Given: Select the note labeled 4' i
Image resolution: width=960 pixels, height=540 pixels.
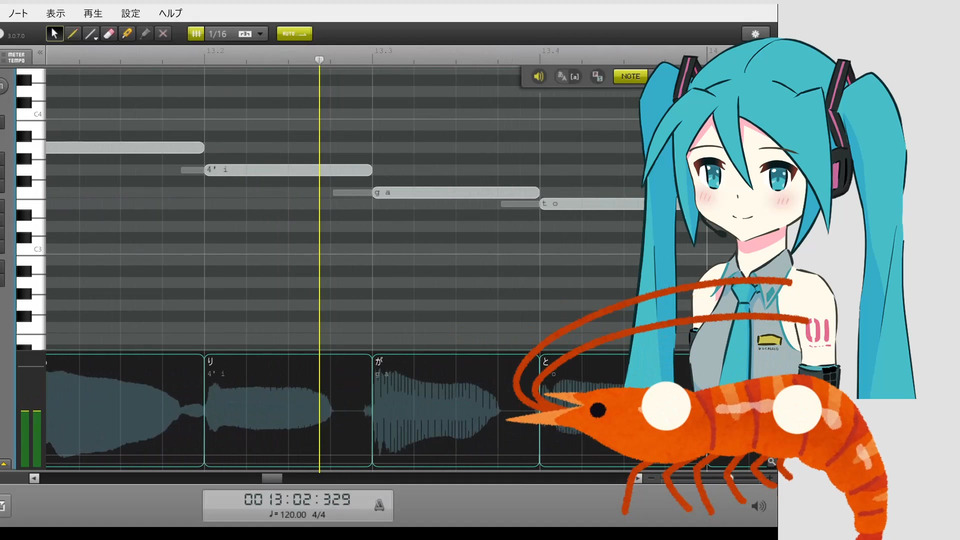Looking at the screenshot, I should tap(288, 170).
